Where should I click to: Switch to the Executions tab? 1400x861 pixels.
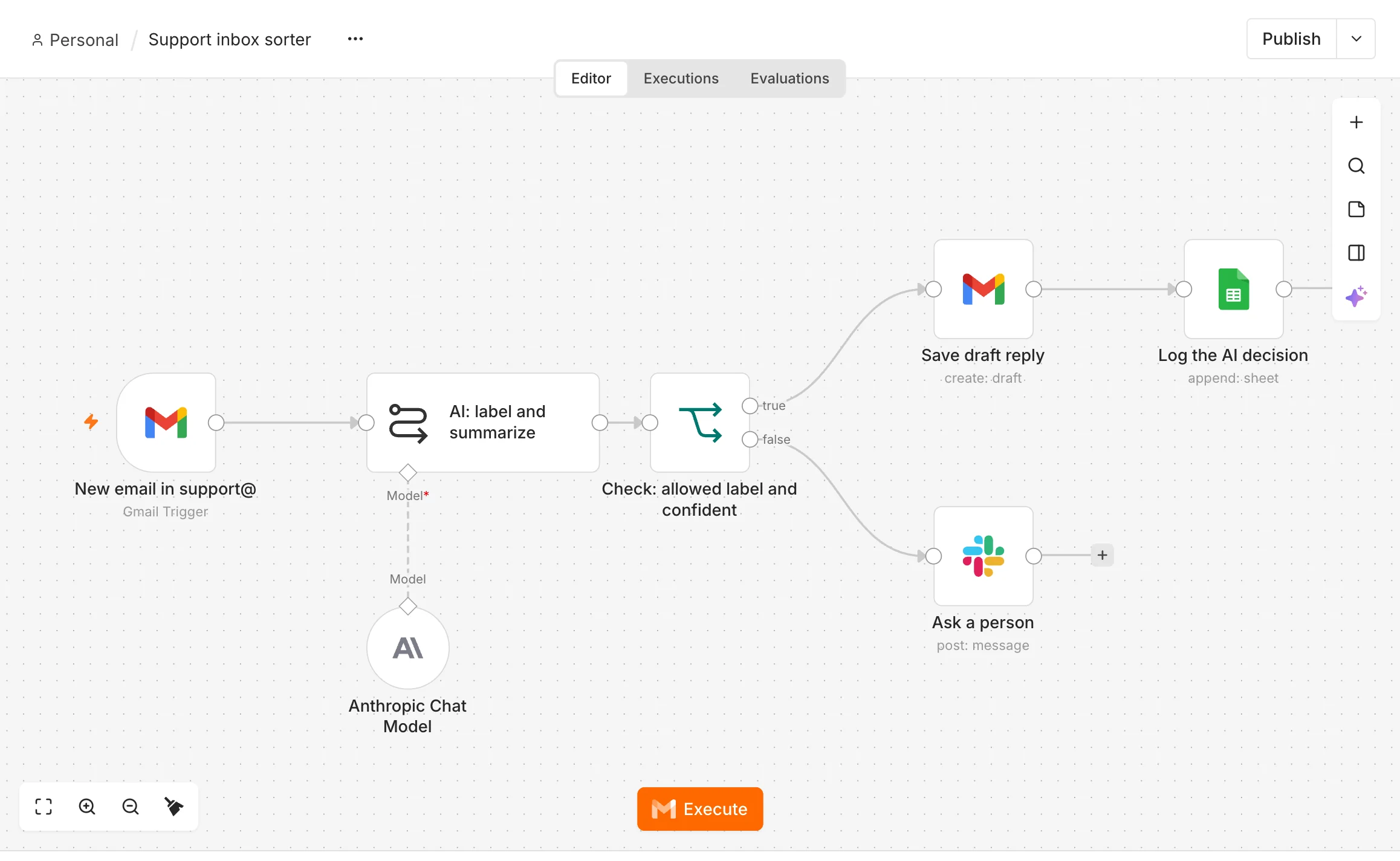681,79
